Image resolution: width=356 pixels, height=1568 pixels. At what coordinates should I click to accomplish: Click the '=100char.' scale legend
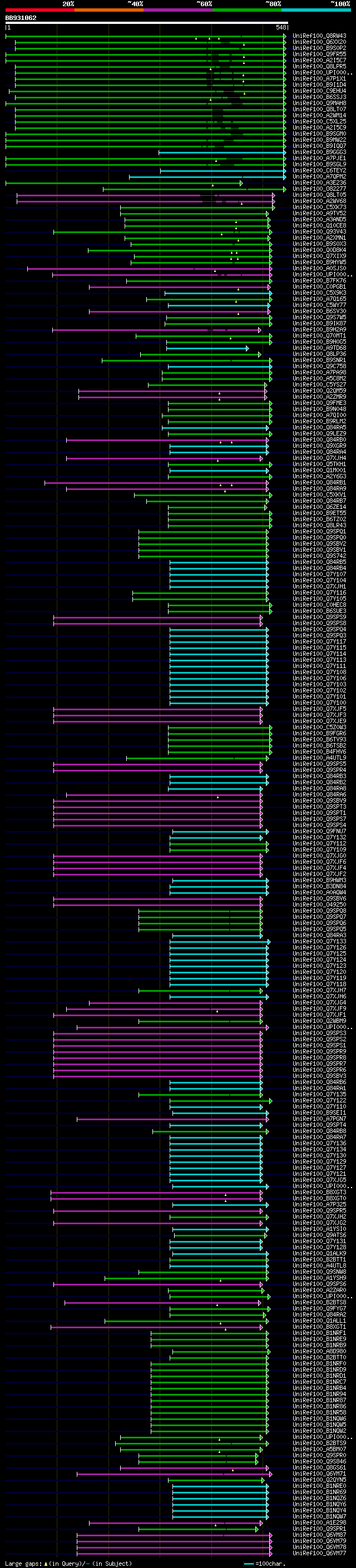[x=264, y=1563]
